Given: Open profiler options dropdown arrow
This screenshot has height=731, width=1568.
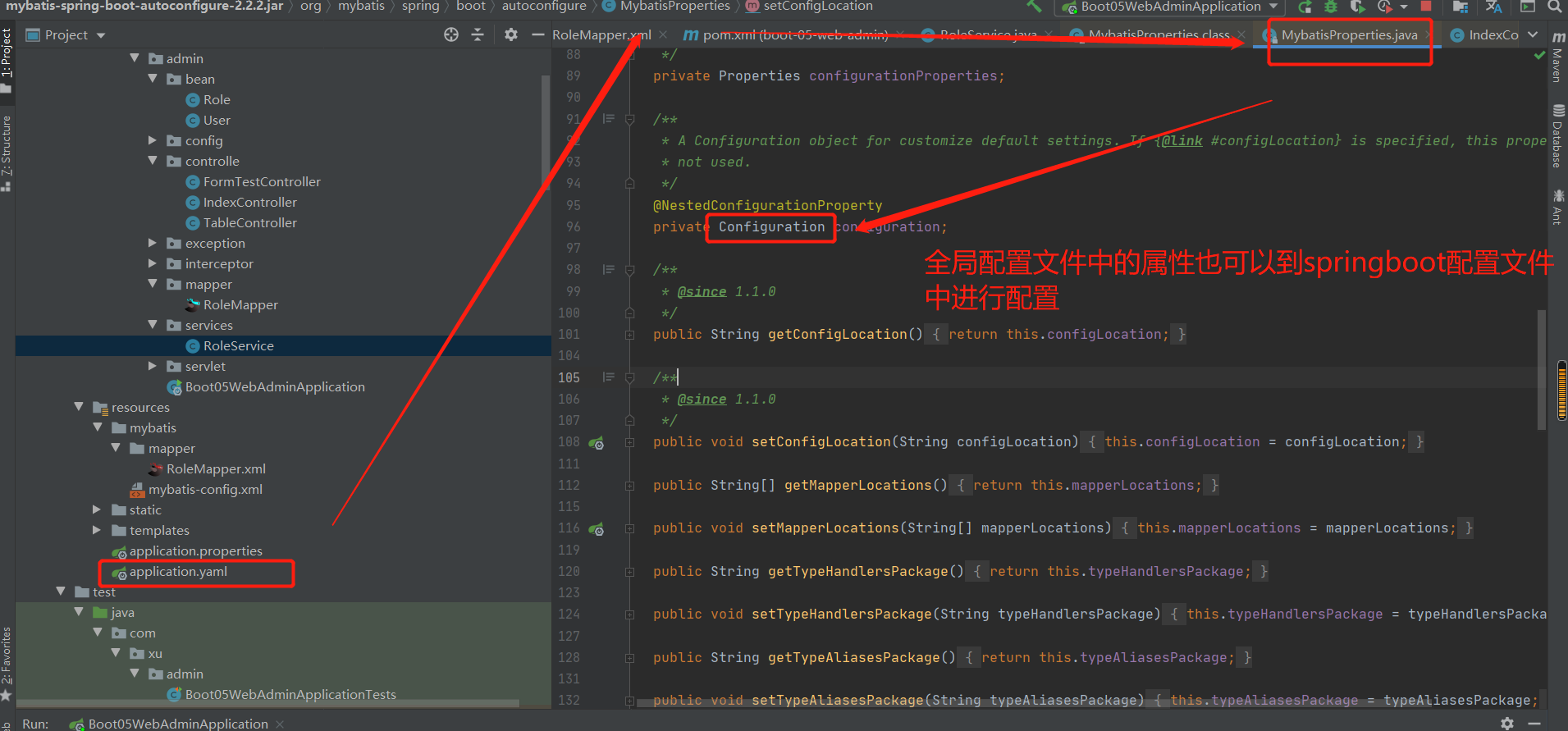Looking at the screenshot, I should pos(1403,7).
